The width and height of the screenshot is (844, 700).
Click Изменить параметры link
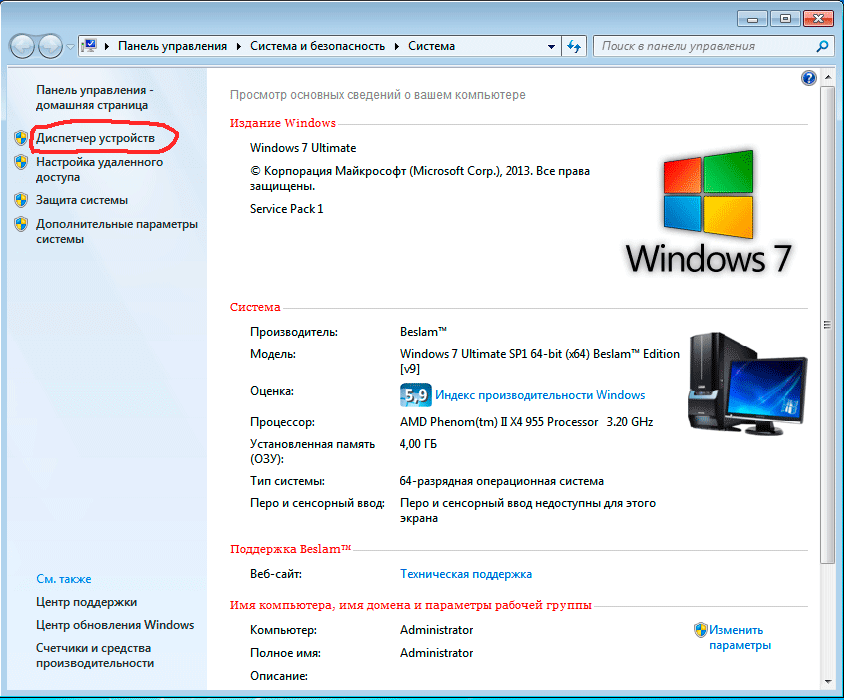point(740,638)
